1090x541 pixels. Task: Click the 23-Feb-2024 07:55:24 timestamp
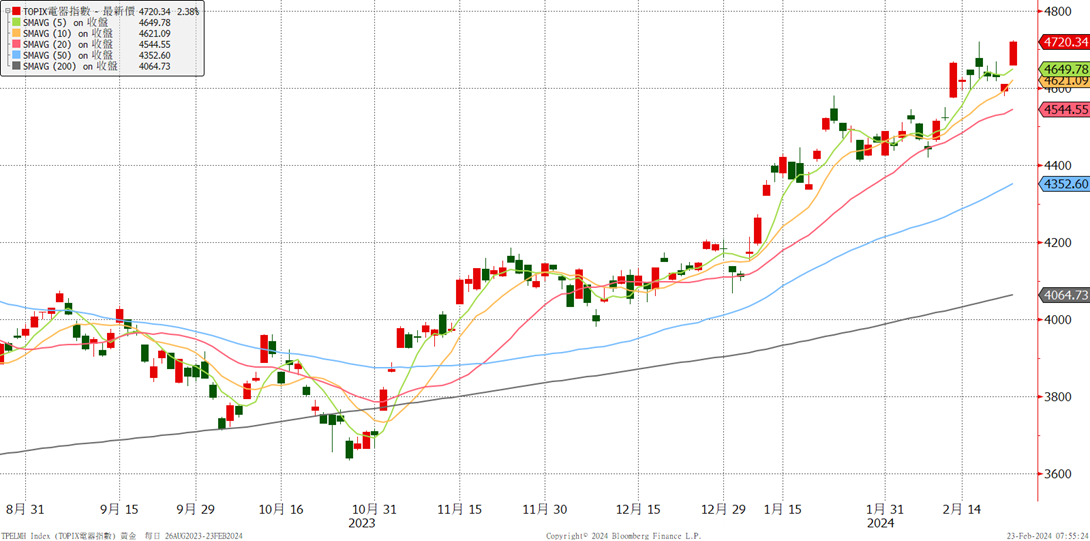(1048, 535)
